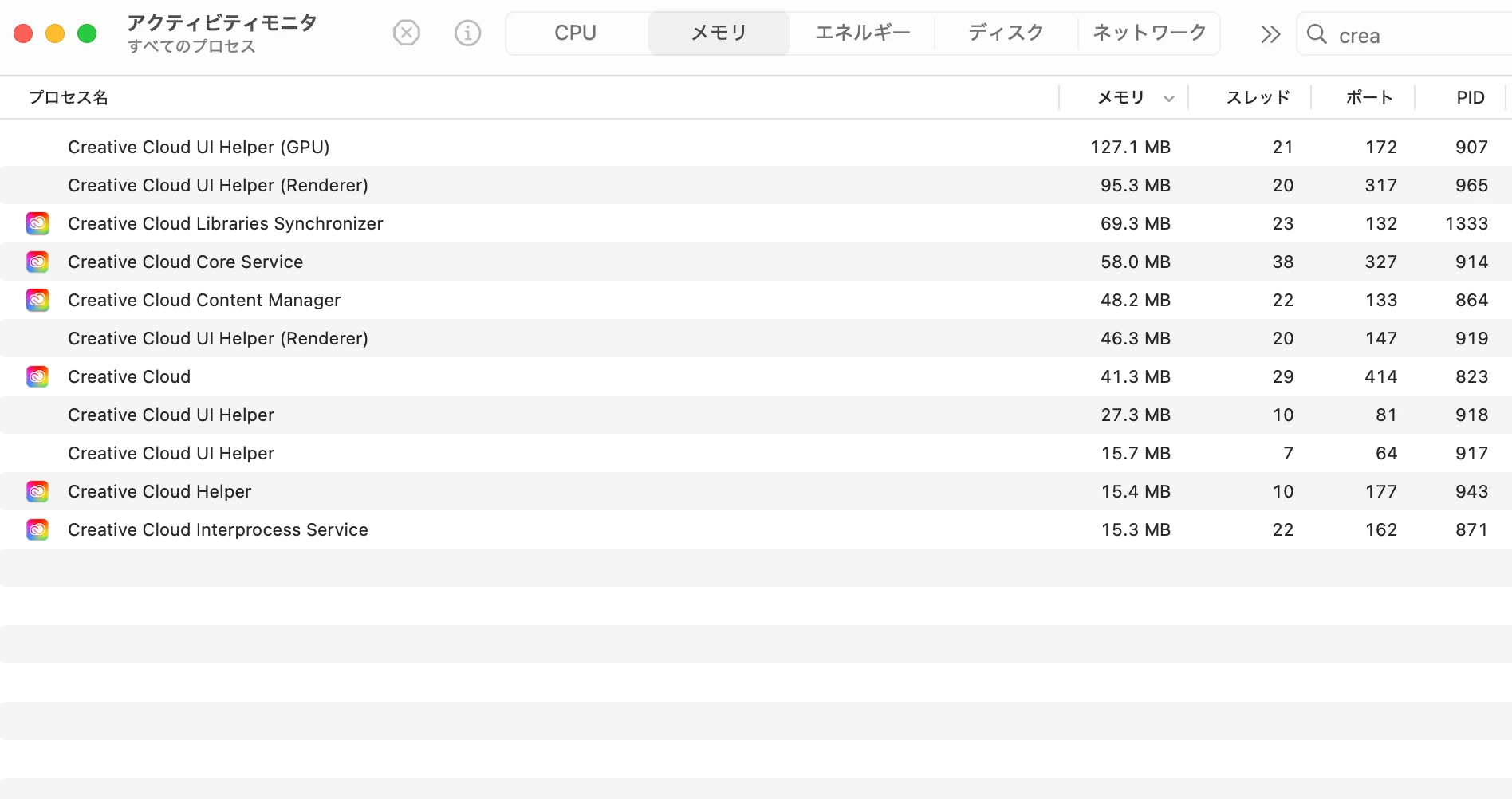Screen dimensions: 1512x799
Task: Click thread count 38
Action: click(1282, 262)
